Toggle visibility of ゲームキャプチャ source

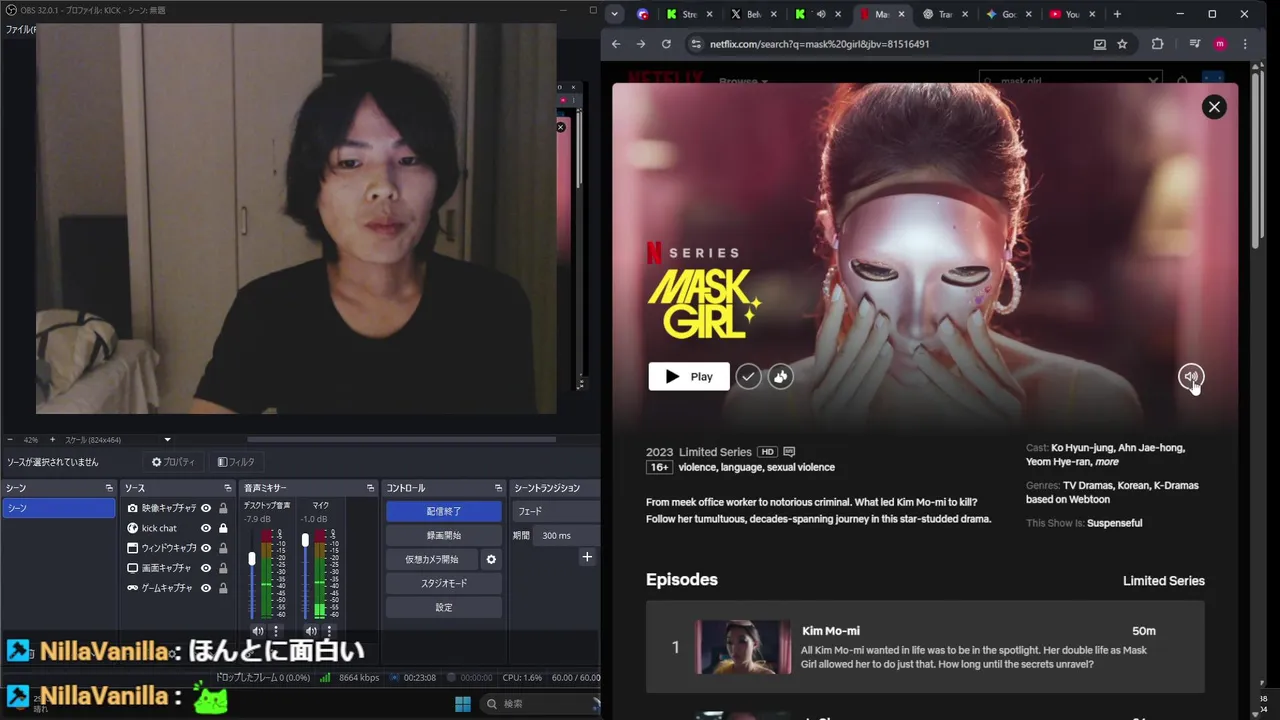206,588
